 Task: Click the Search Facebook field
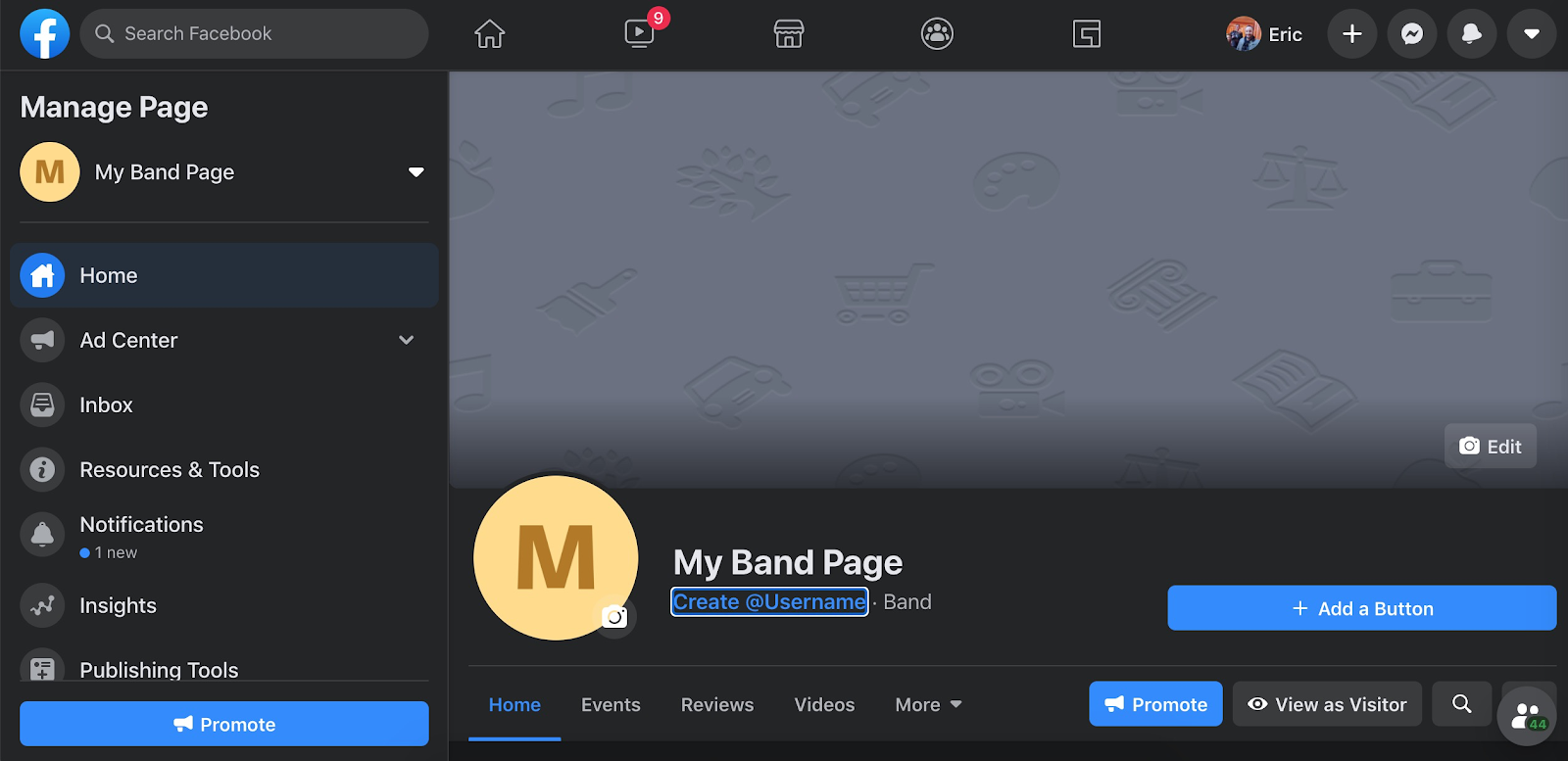click(x=254, y=34)
